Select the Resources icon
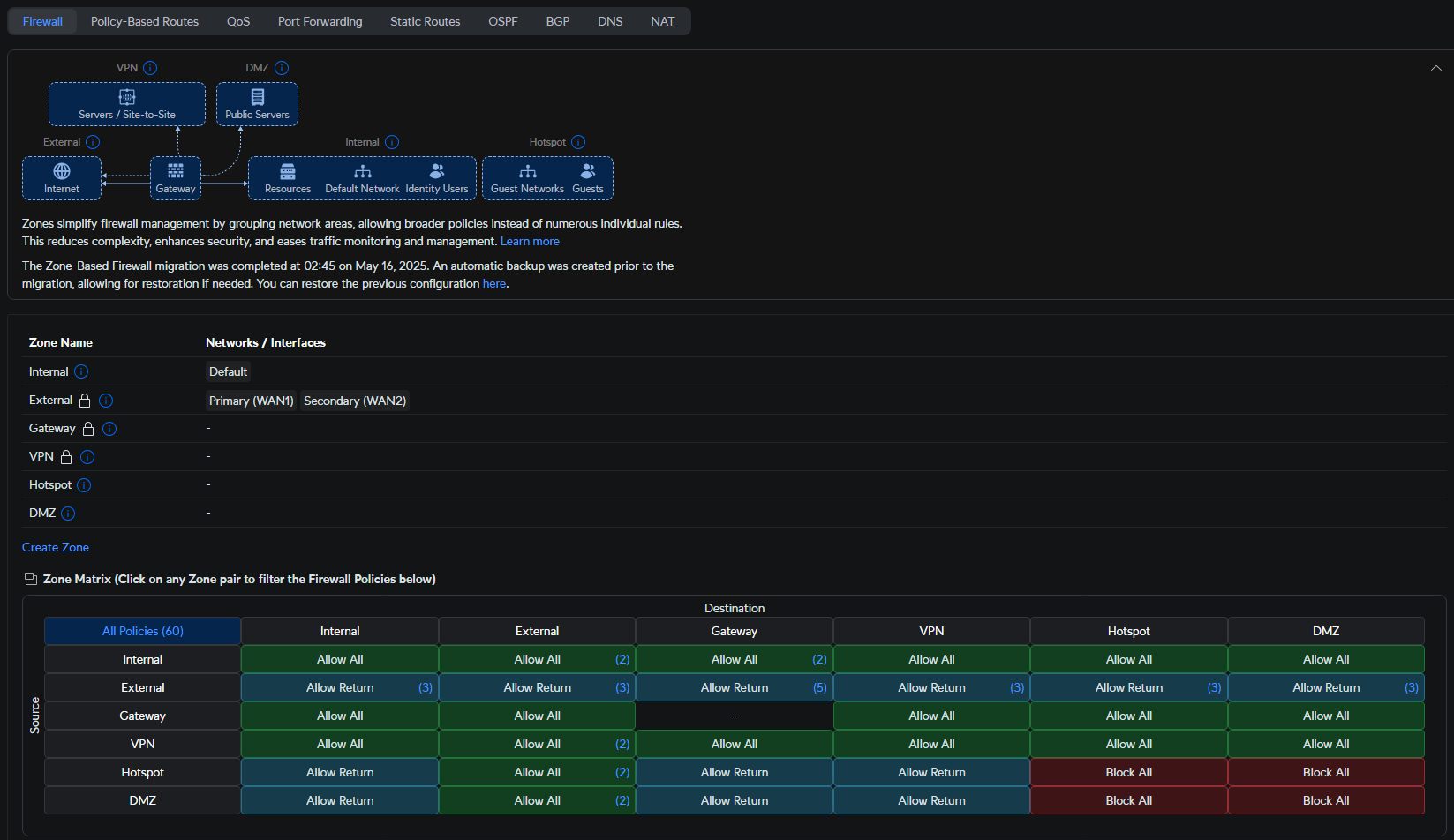Image resolution: width=1454 pixels, height=840 pixels. (x=288, y=171)
